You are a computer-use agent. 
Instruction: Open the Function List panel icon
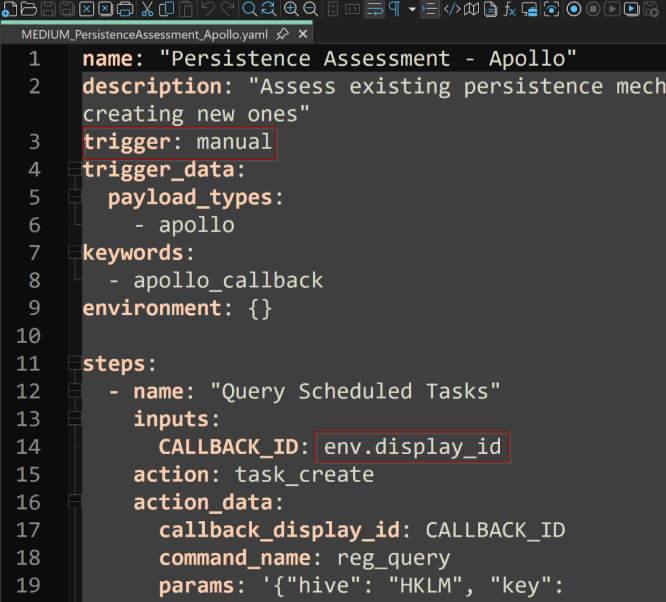(x=510, y=8)
